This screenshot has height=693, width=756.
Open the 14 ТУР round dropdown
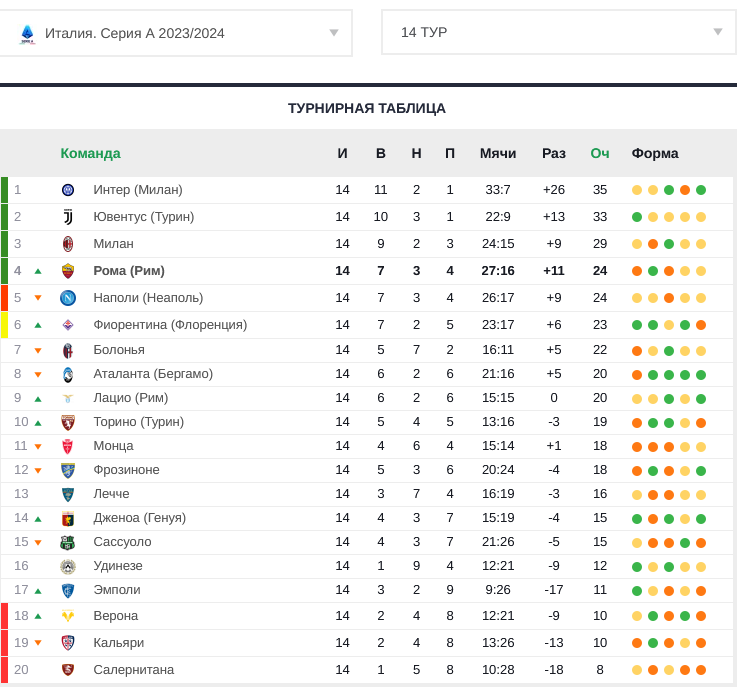coord(558,32)
